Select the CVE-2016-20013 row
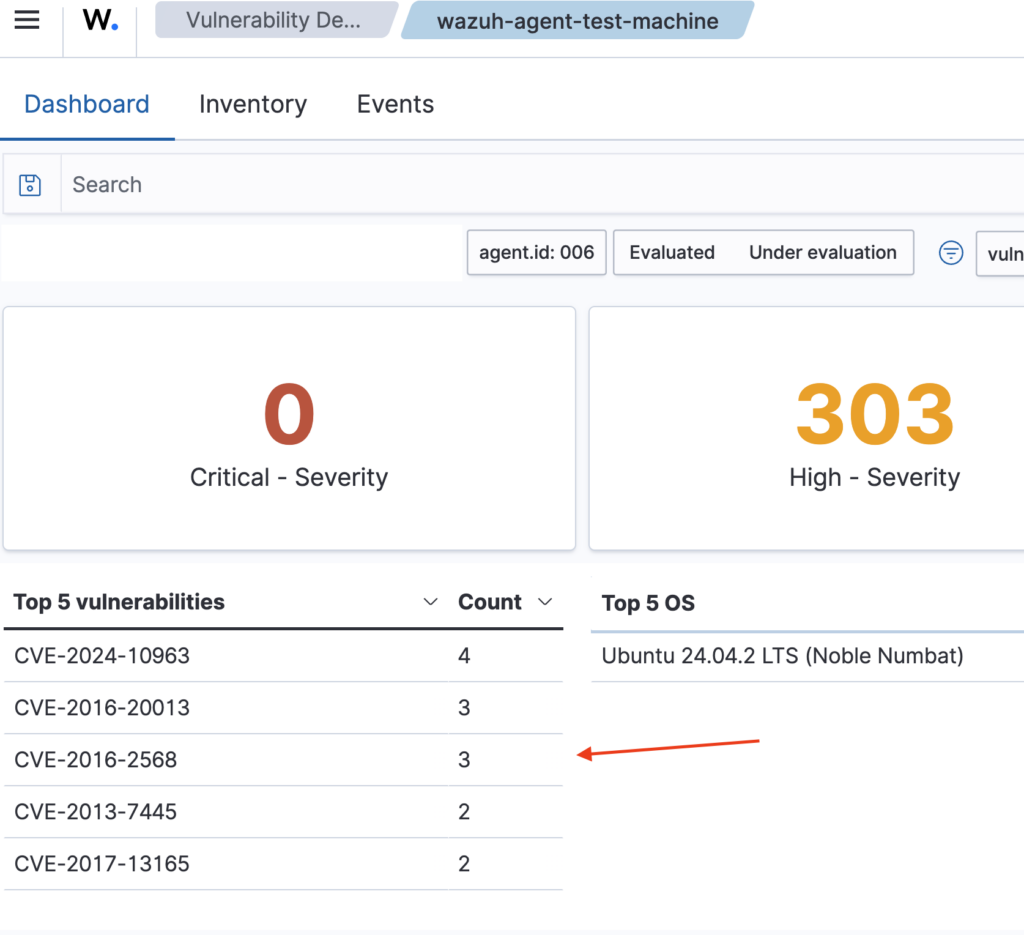The image size is (1024, 935). click(x=283, y=708)
